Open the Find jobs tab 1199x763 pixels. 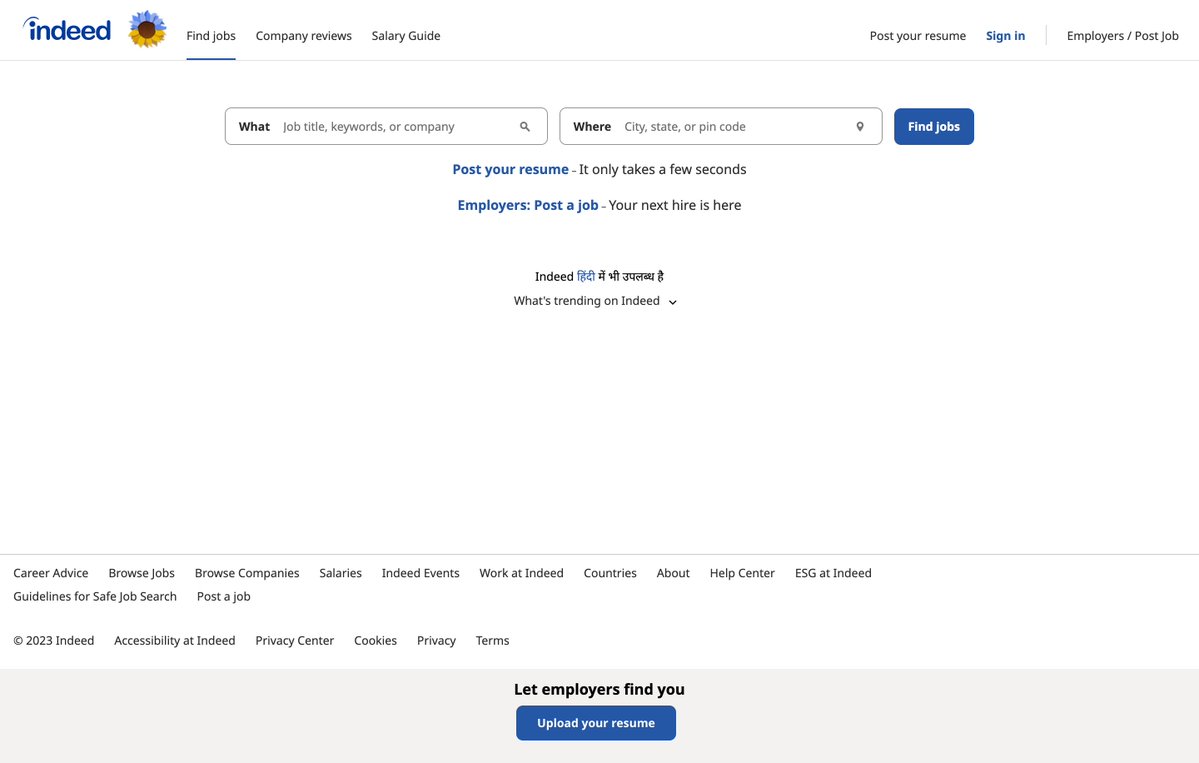(x=211, y=36)
